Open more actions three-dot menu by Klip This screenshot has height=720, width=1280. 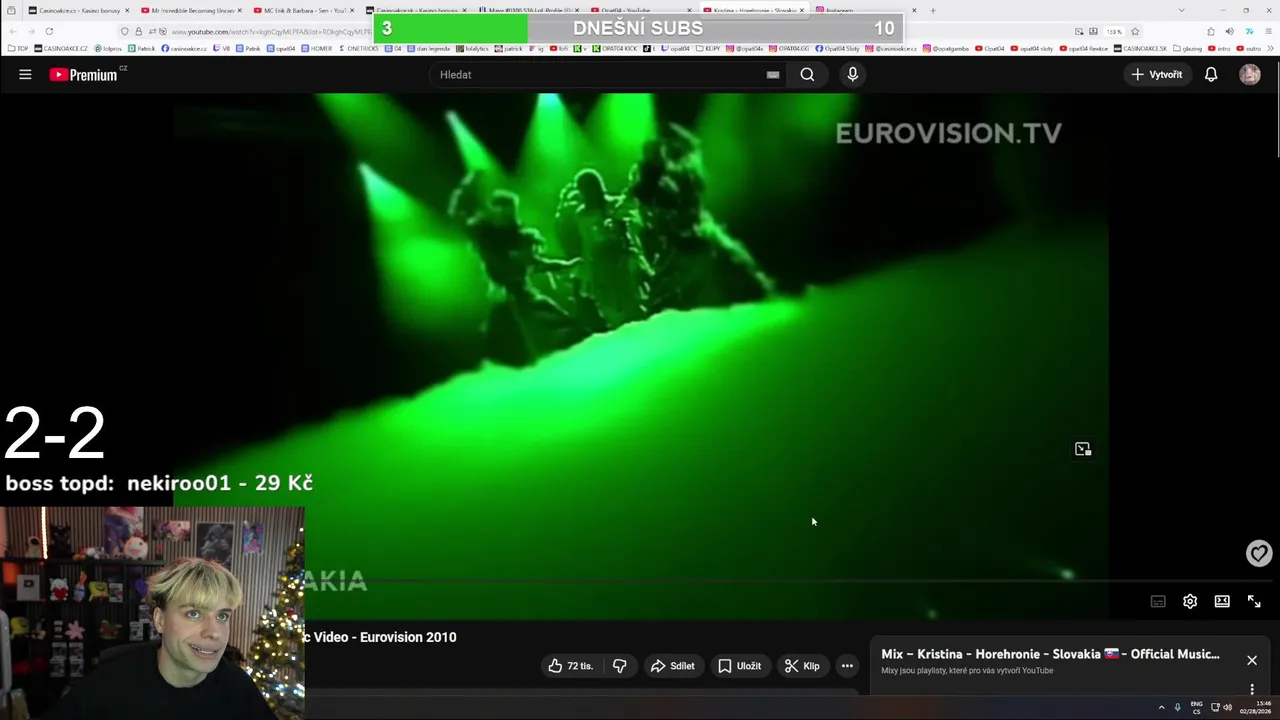pos(847,666)
